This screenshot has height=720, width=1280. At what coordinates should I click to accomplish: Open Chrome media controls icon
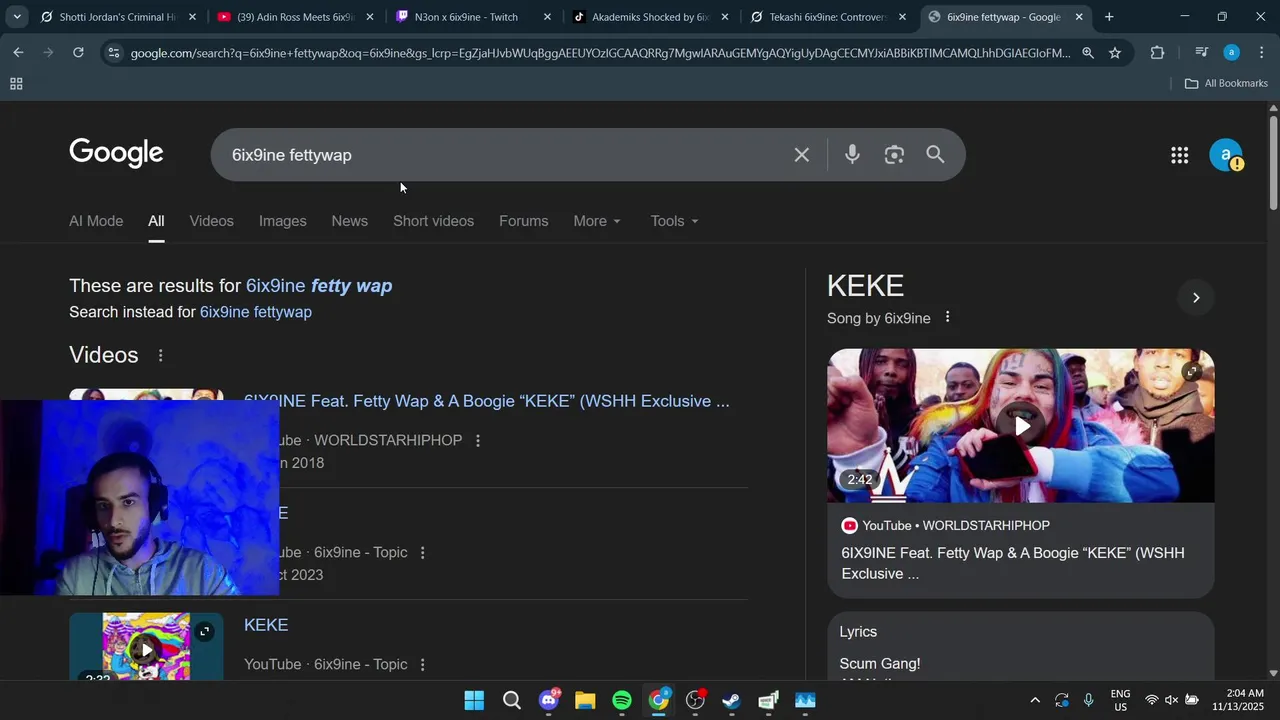click(x=1201, y=53)
